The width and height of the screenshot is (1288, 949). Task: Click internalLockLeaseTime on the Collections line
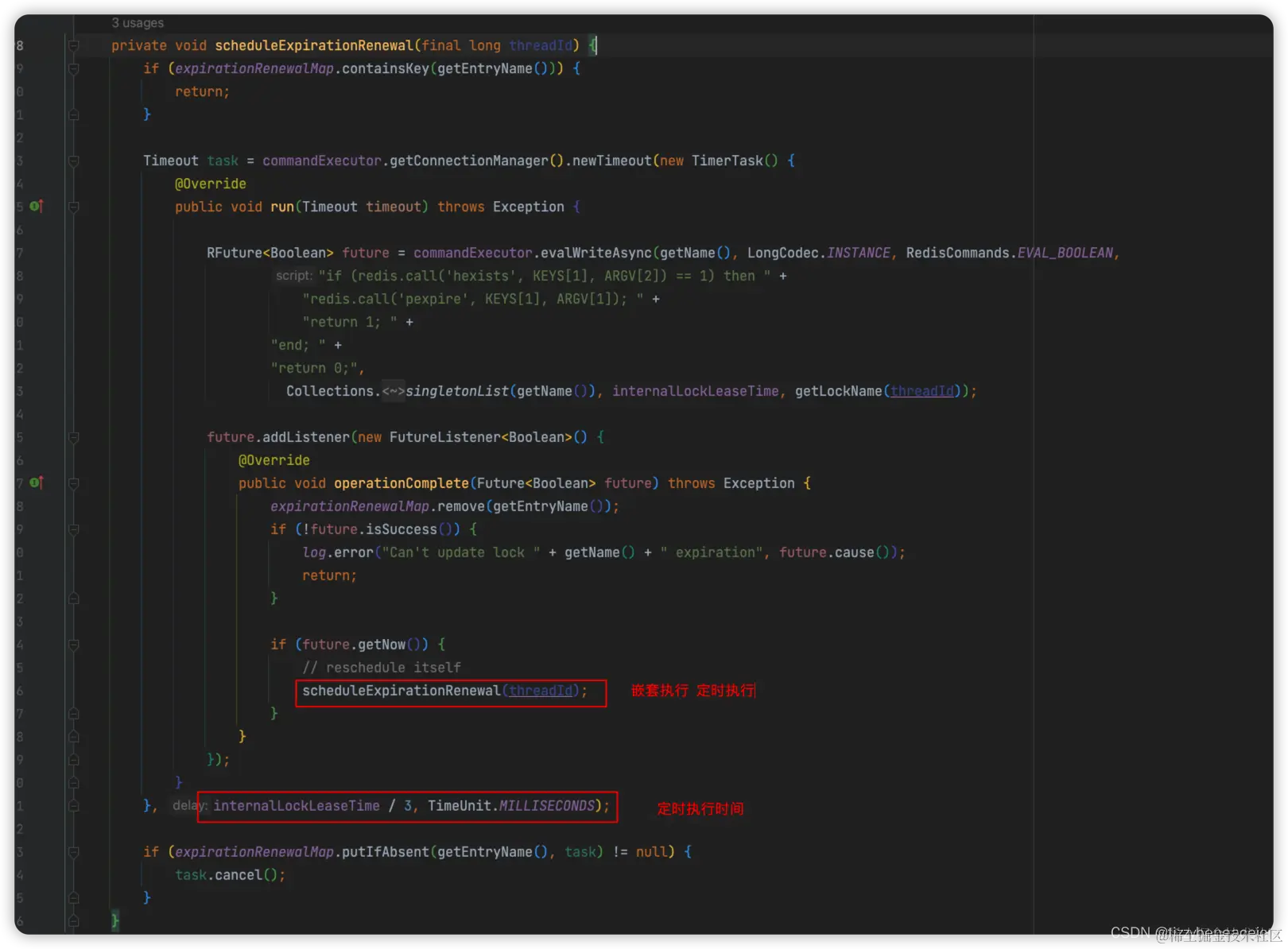coord(696,391)
